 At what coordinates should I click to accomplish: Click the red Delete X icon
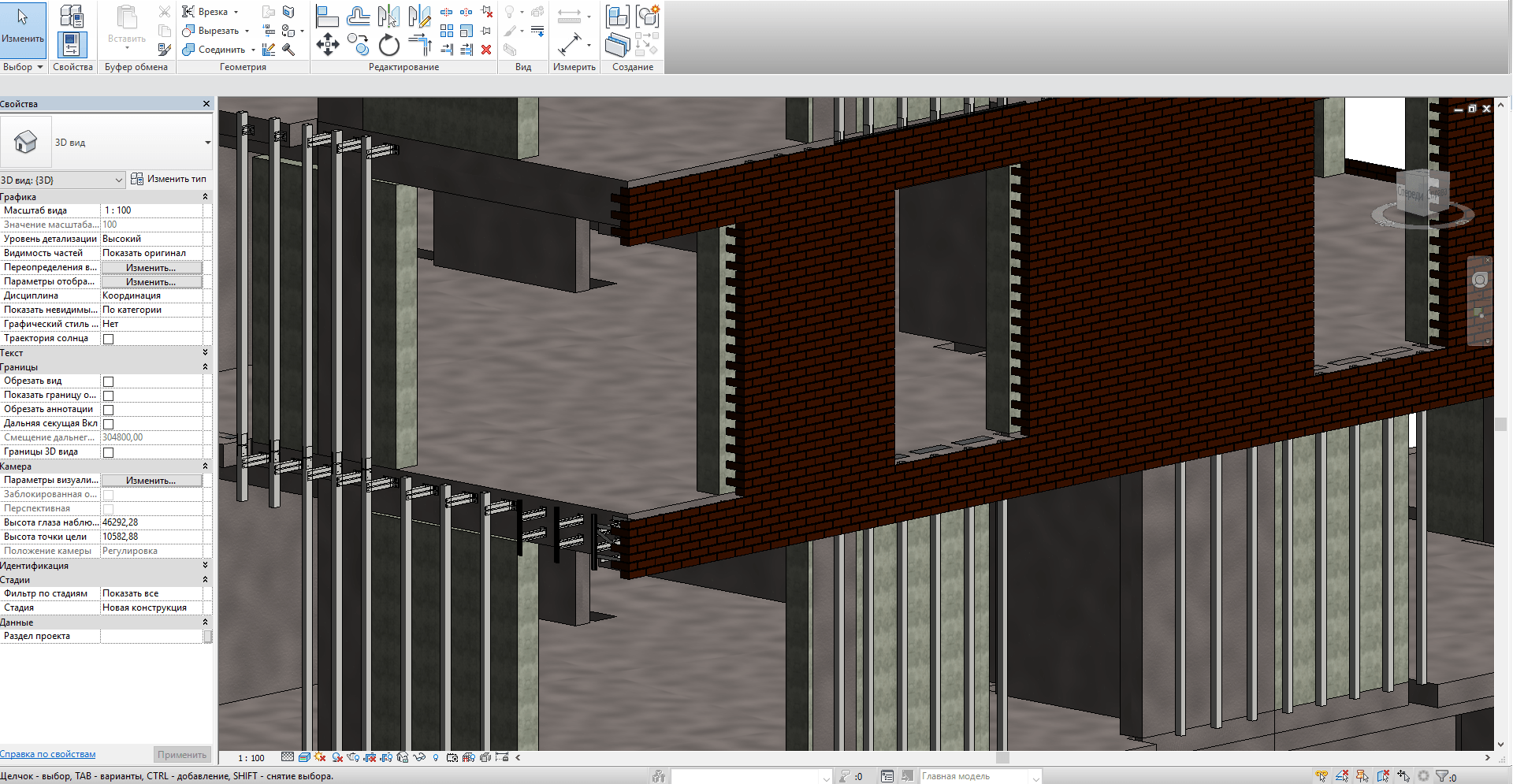[x=486, y=50]
